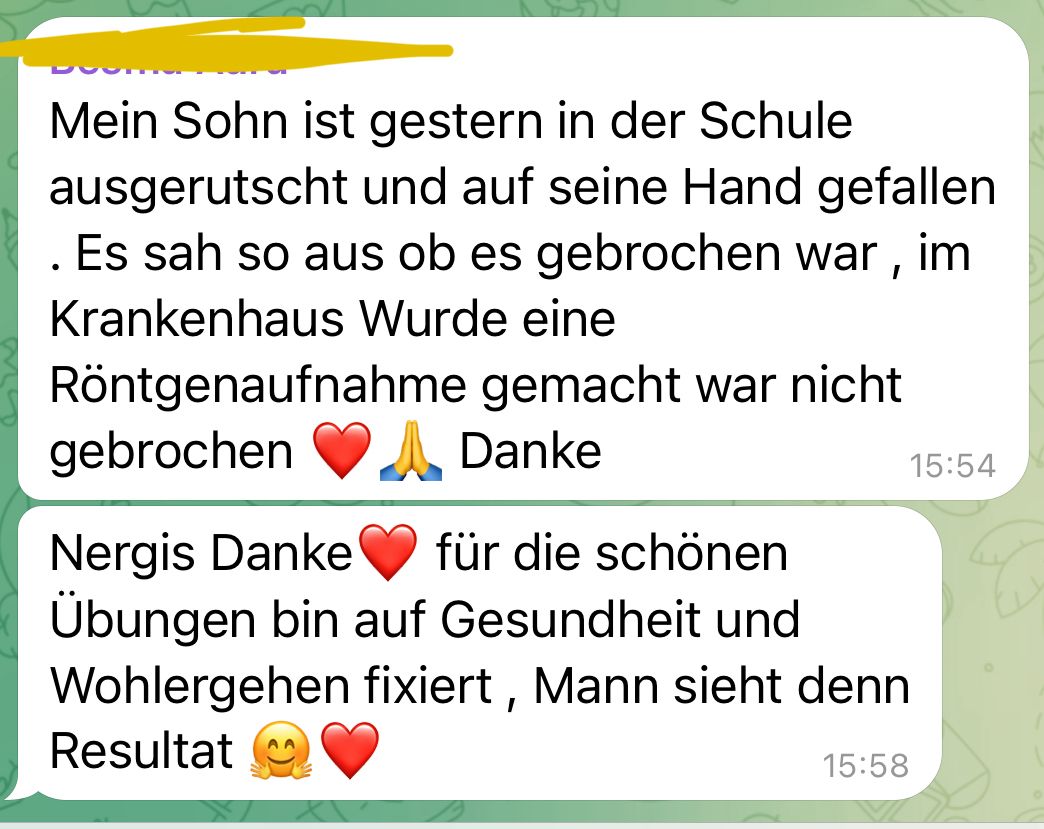Click the yellow scribble covering the name
Screen dimensions: 1044x829
[226, 43]
